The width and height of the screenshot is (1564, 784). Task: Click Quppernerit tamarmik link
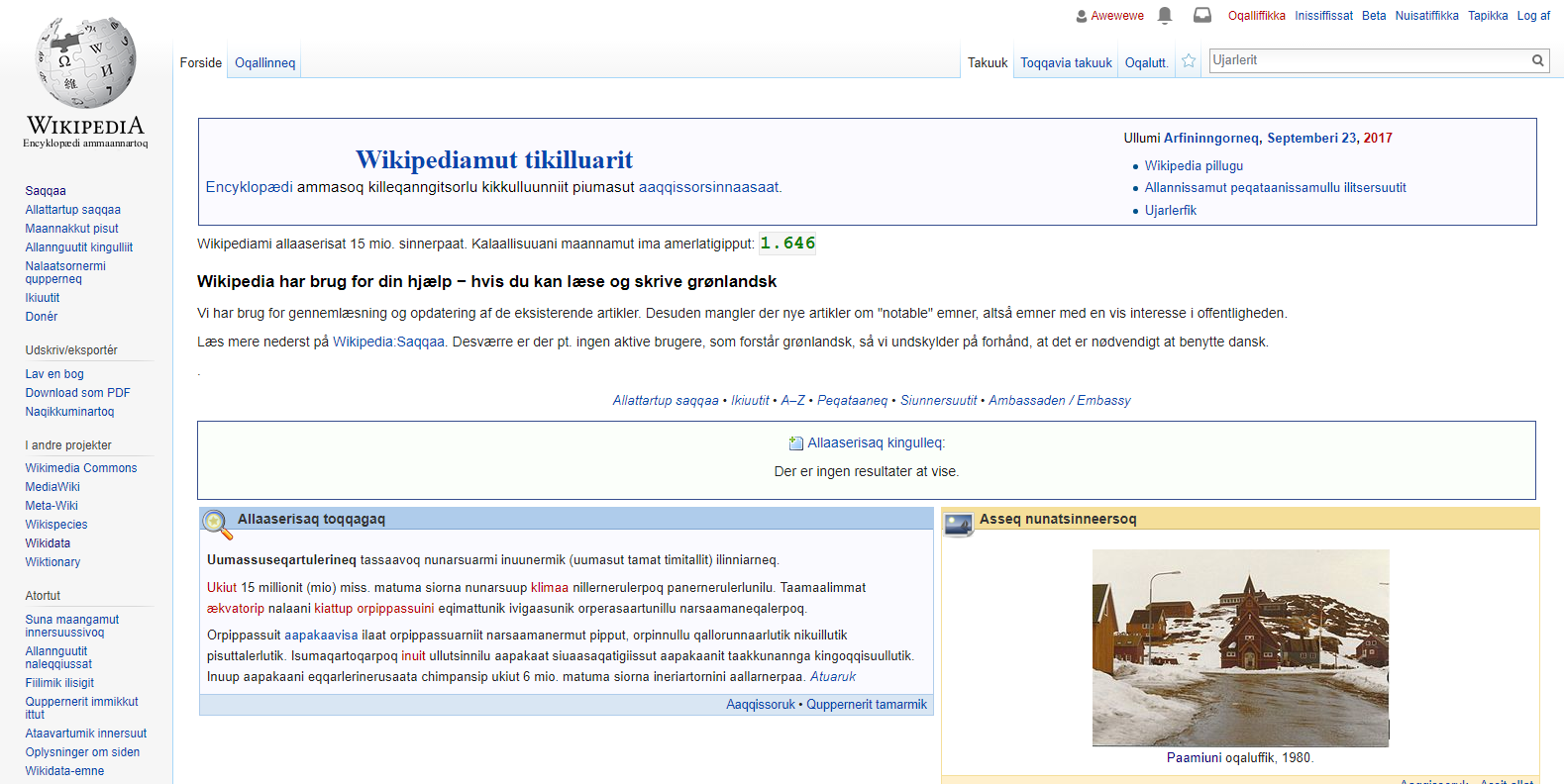867,705
